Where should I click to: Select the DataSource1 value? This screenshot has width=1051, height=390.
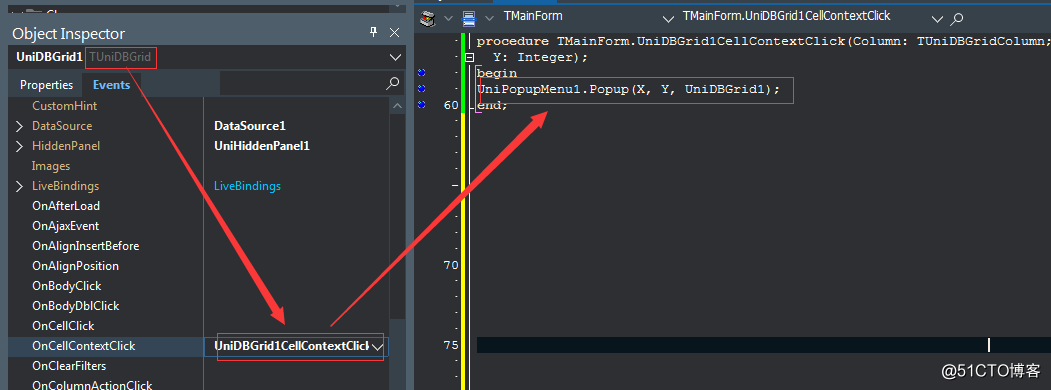coord(250,126)
